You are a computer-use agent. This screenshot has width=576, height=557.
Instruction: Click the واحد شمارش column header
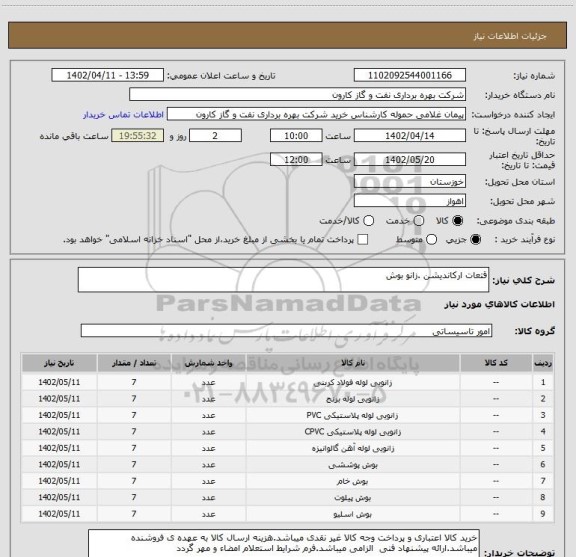point(208,363)
